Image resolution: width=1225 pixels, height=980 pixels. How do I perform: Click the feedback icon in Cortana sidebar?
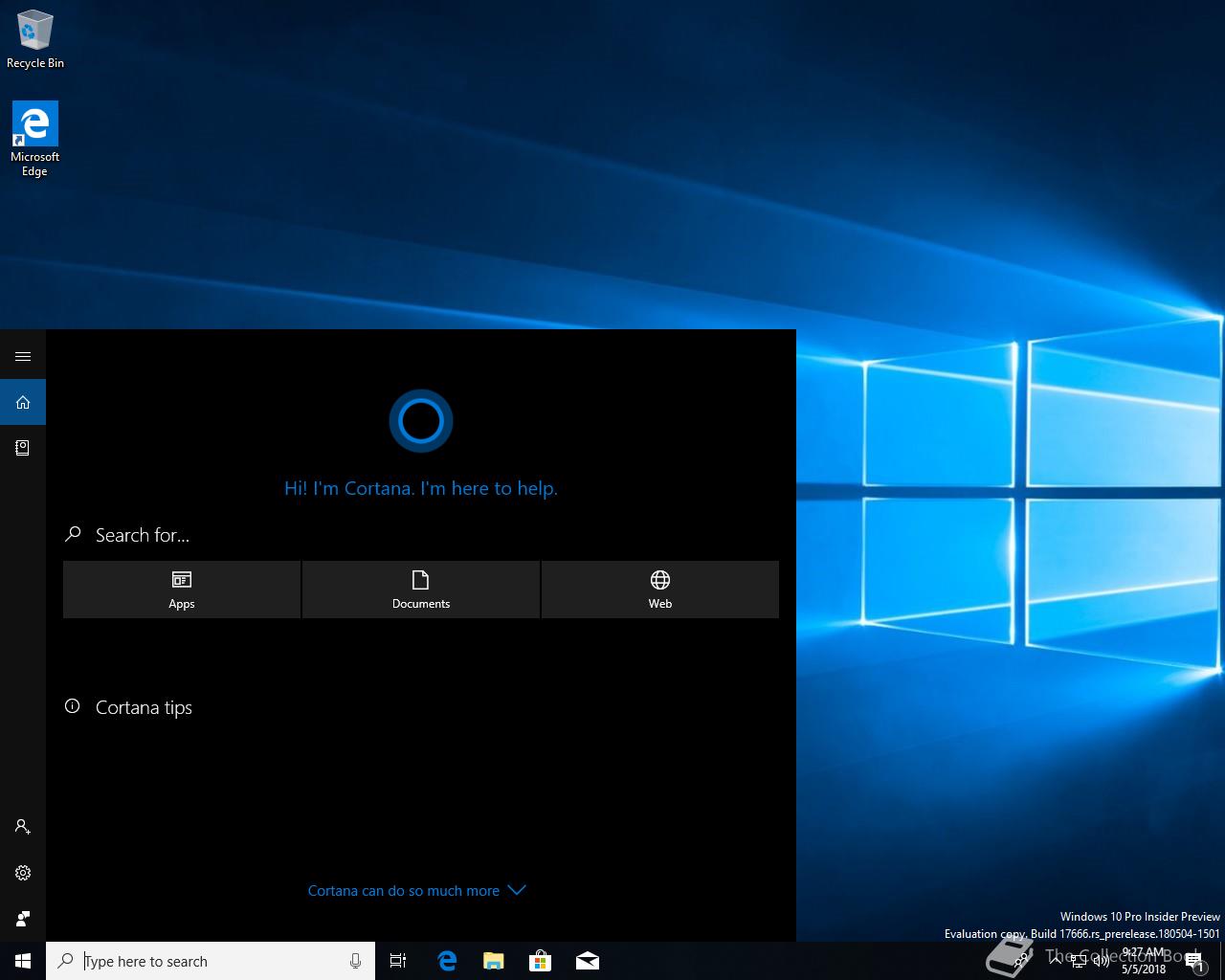click(x=23, y=919)
